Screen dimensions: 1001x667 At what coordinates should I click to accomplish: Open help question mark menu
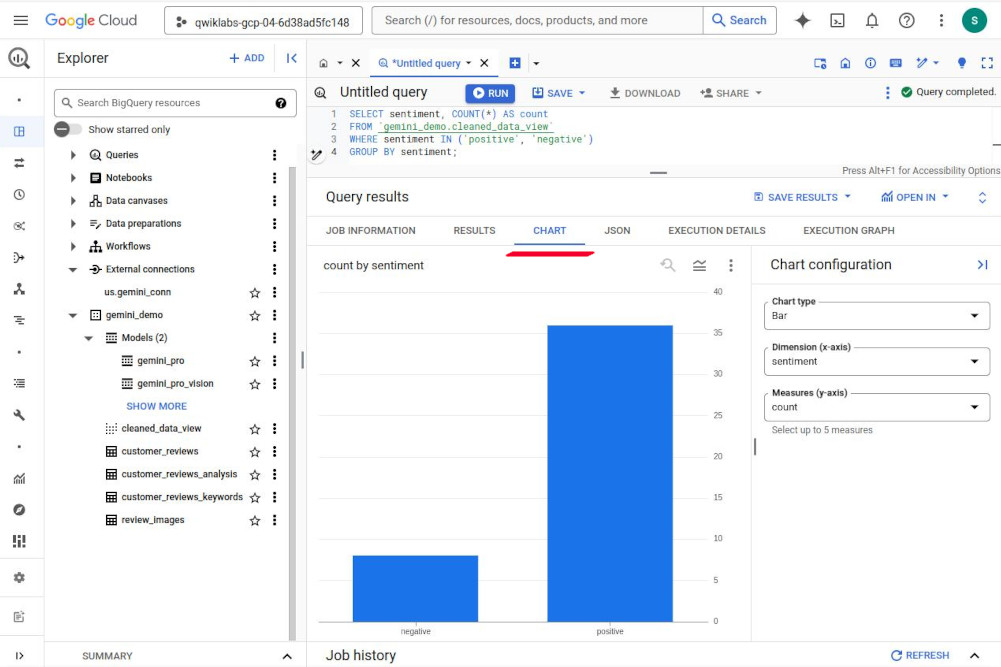pyautogui.click(x=906, y=20)
